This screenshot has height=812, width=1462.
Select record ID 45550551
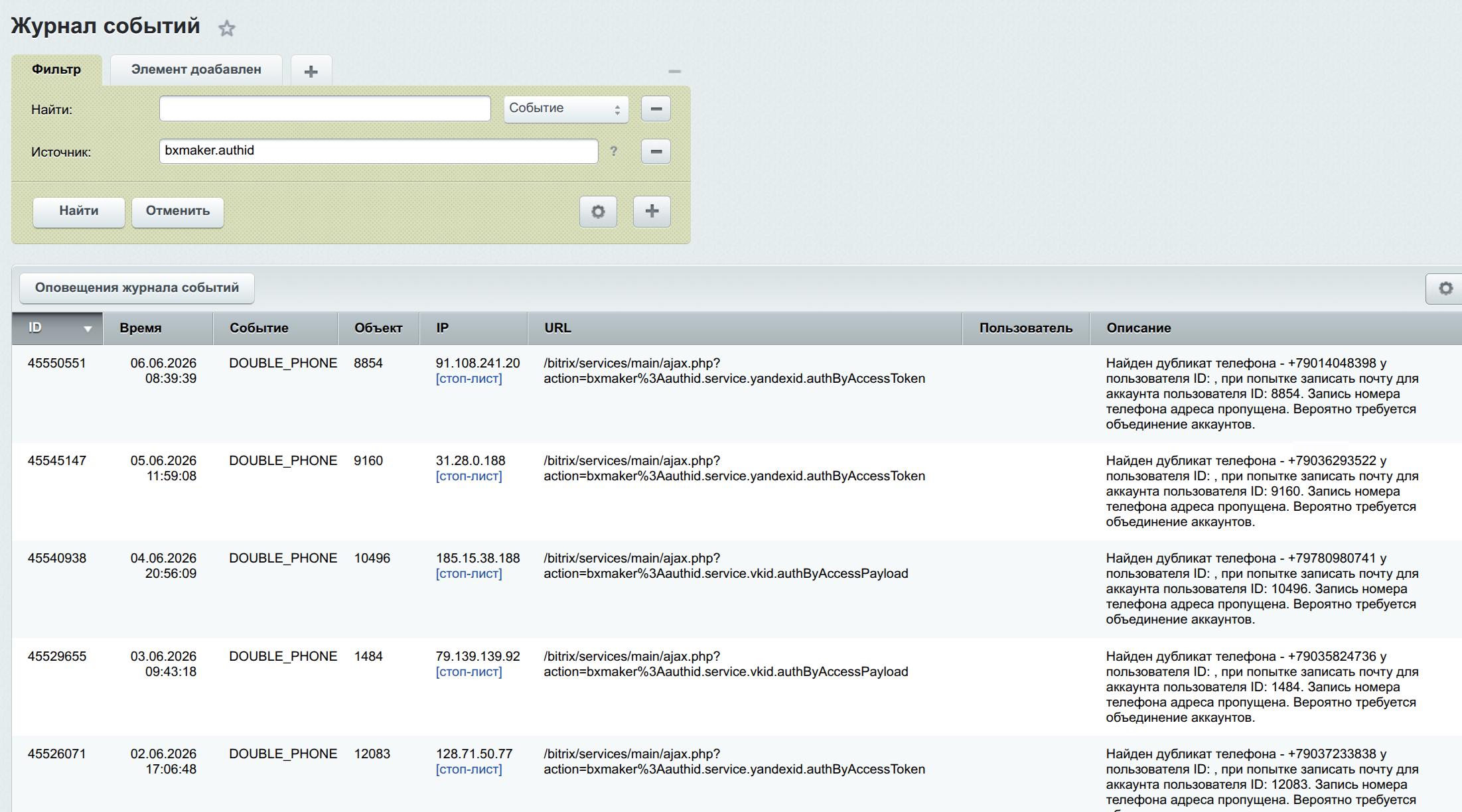(x=57, y=364)
